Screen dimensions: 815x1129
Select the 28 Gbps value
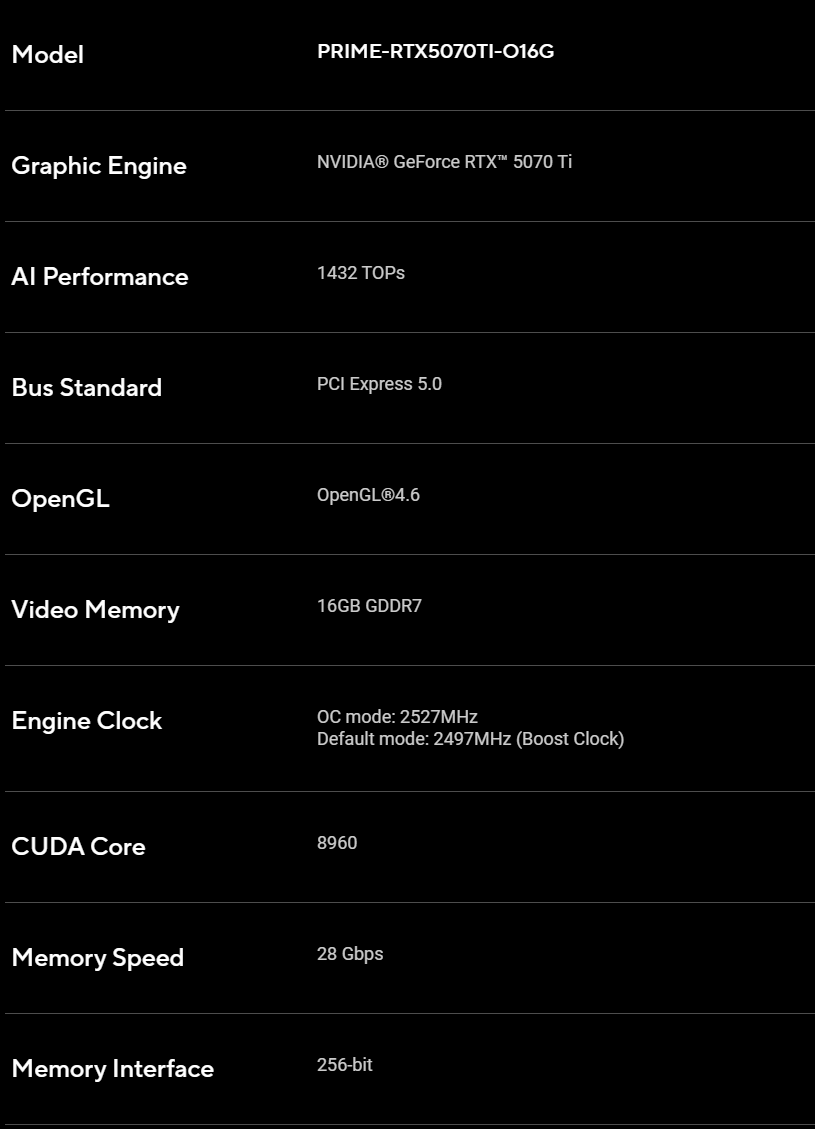click(x=350, y=954)
